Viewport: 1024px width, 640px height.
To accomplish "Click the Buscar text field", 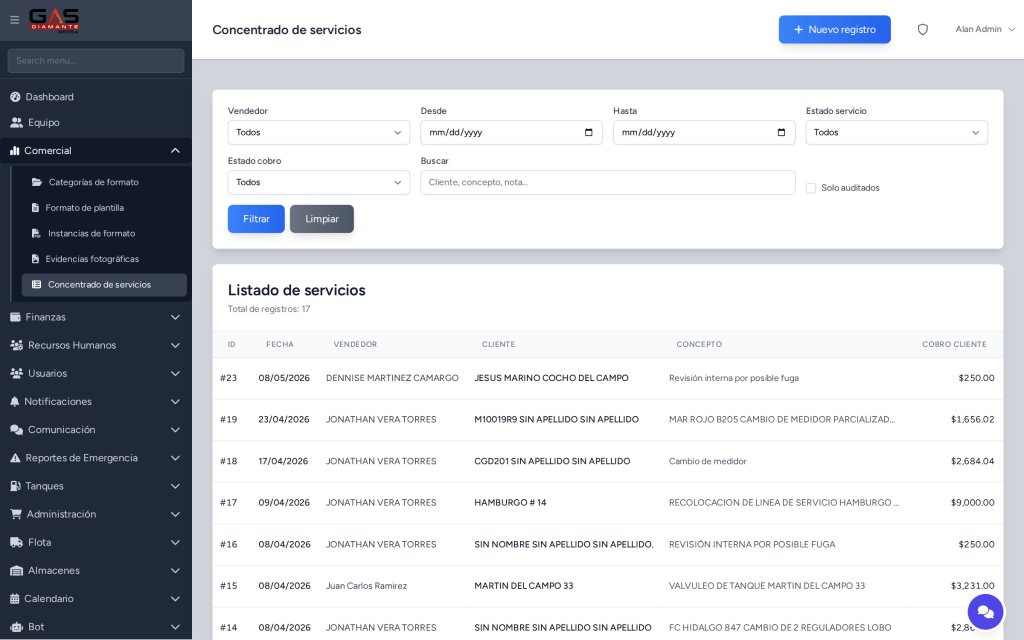I will [x=607, y=182].
